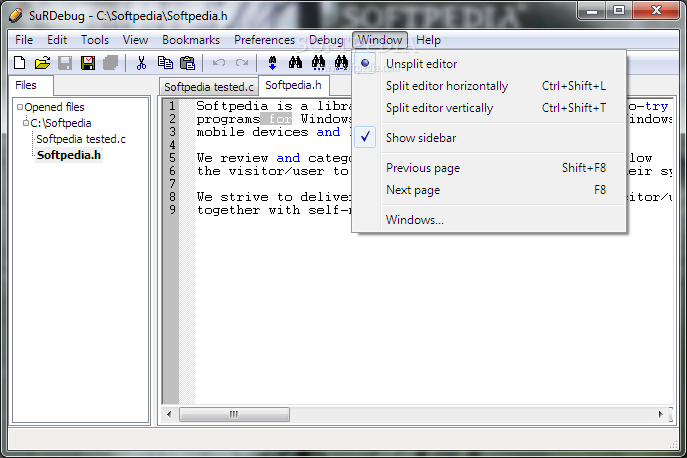Cut selection with the scissors icon
The width and height of the screenshot is (687, 458).
(x=141, y=63)
